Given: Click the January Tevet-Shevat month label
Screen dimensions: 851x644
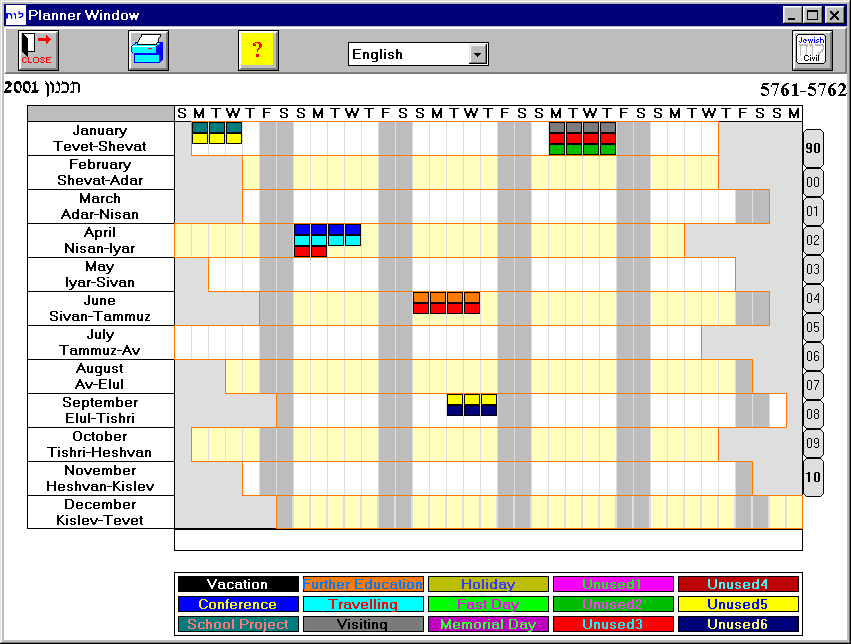Looking at the screenshot, I should click(x=99, y=137).
